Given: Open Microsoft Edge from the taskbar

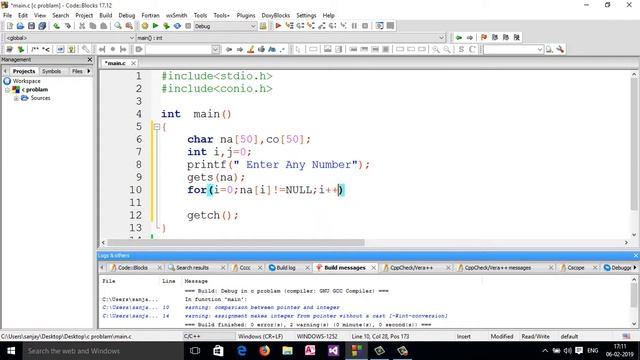Looking at the screenshot, I should [242, 351].
